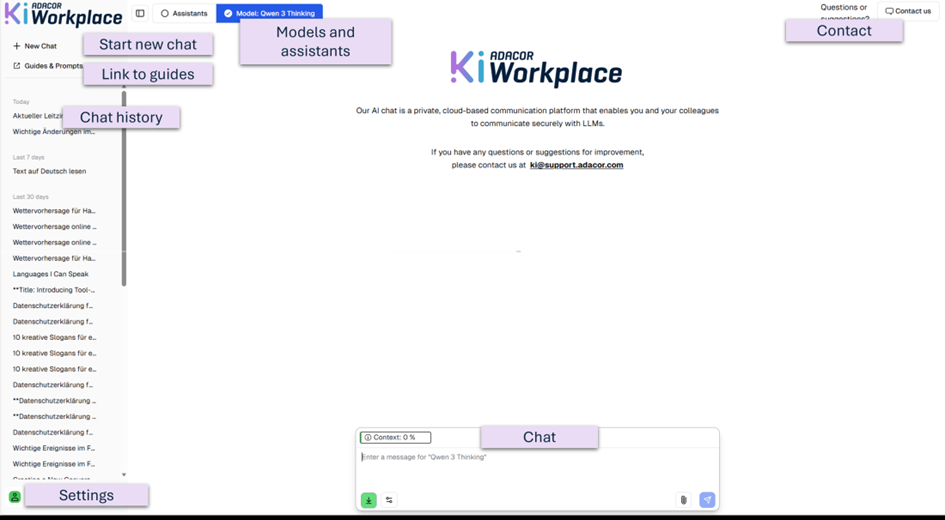Open the green user profile icon
The image size is (945, 520).
pyautogui.click(x=15, y=497)
